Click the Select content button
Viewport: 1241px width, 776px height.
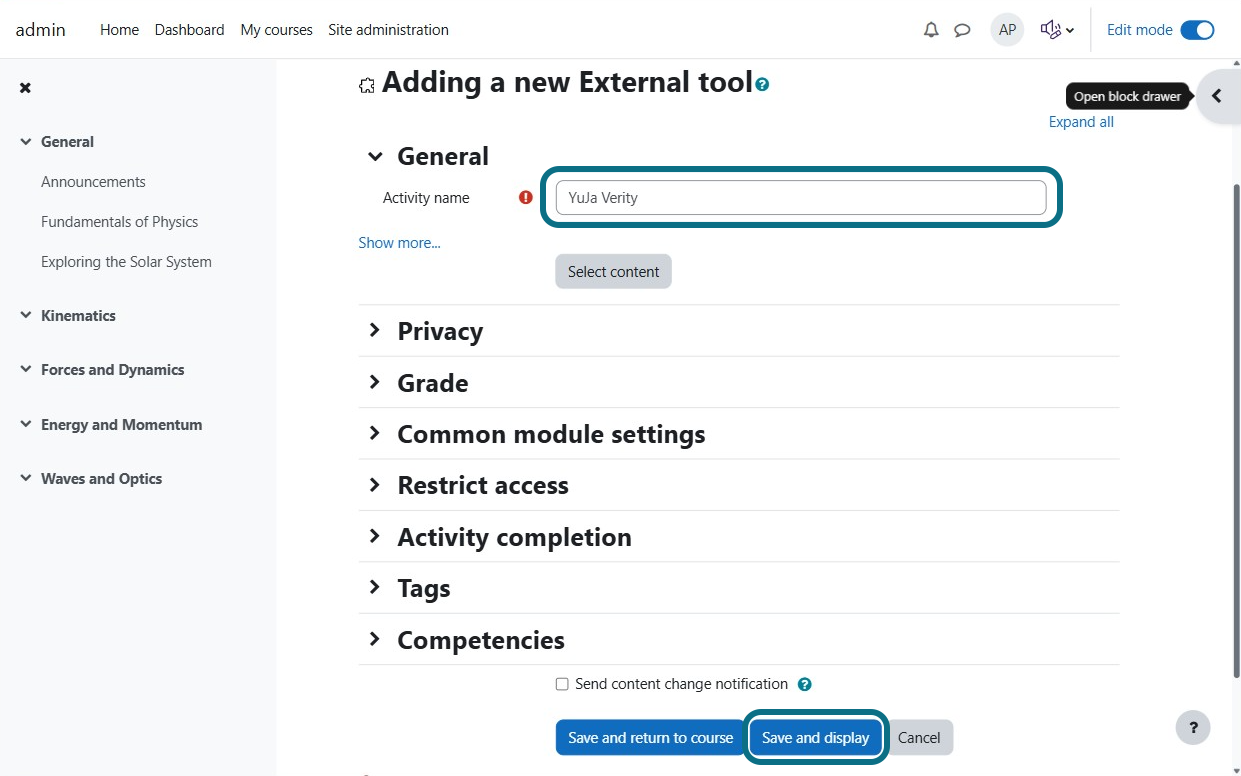613,271
